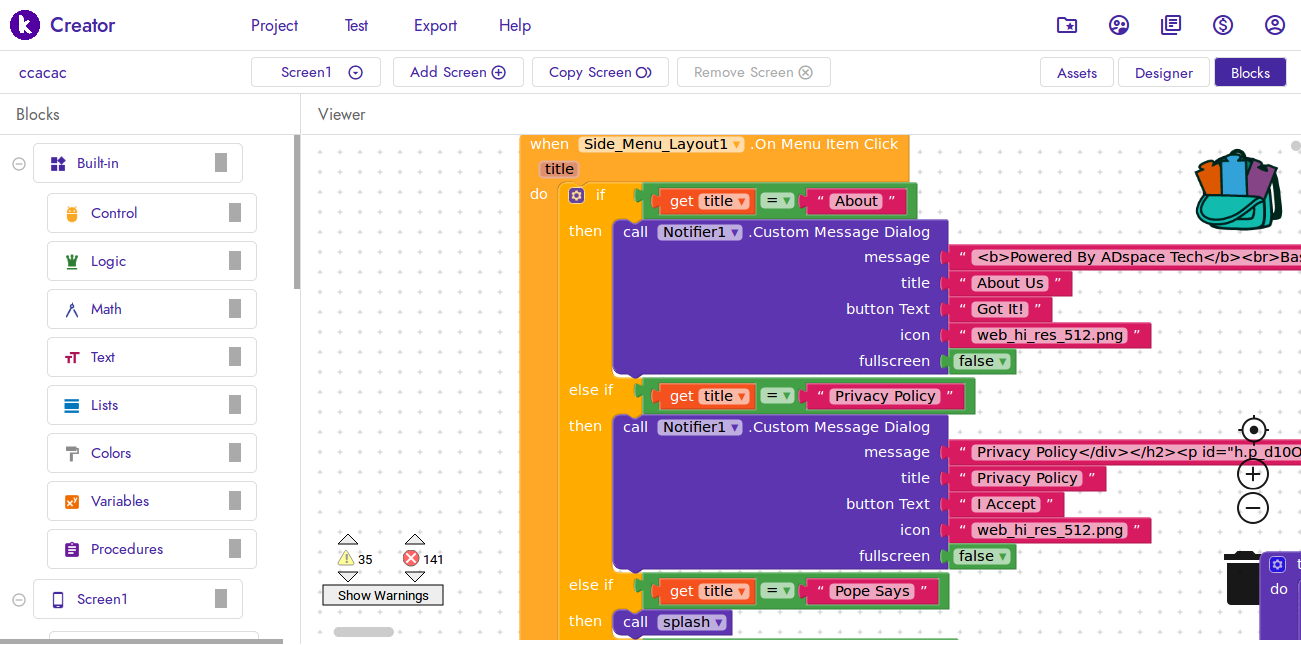Open equals operator dropdown beside About

[x=776, y=201]
